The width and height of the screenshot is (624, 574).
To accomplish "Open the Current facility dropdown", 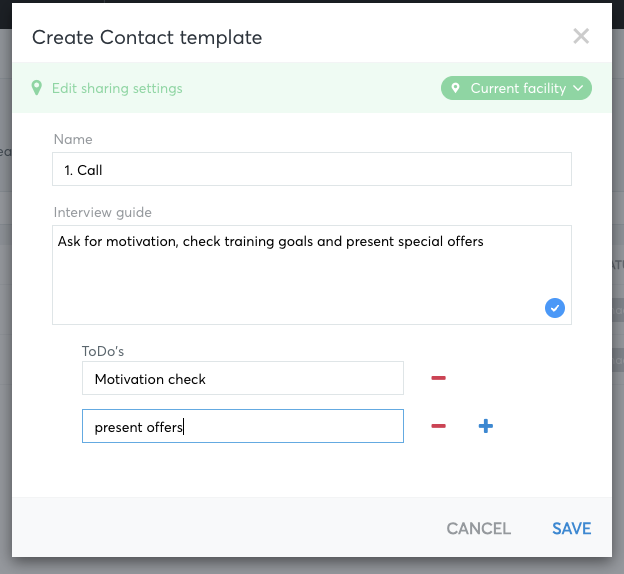I will click(516, 88).
